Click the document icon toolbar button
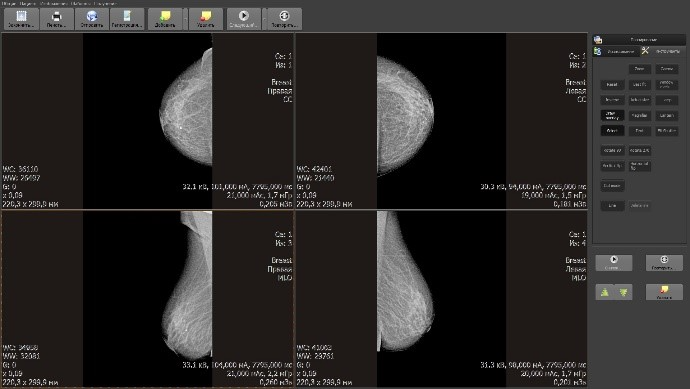 pyautogui.click(x=127, y=19)
